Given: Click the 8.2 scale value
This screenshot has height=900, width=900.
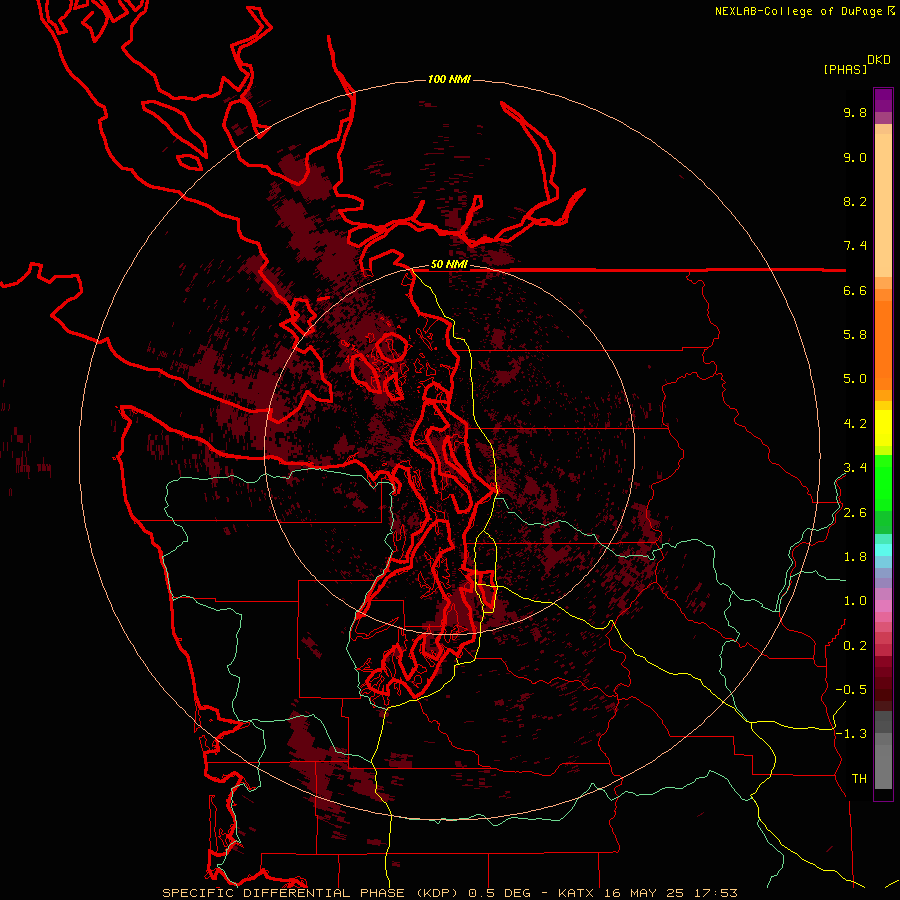Looking at the screenshot, I should pos(855,201).
